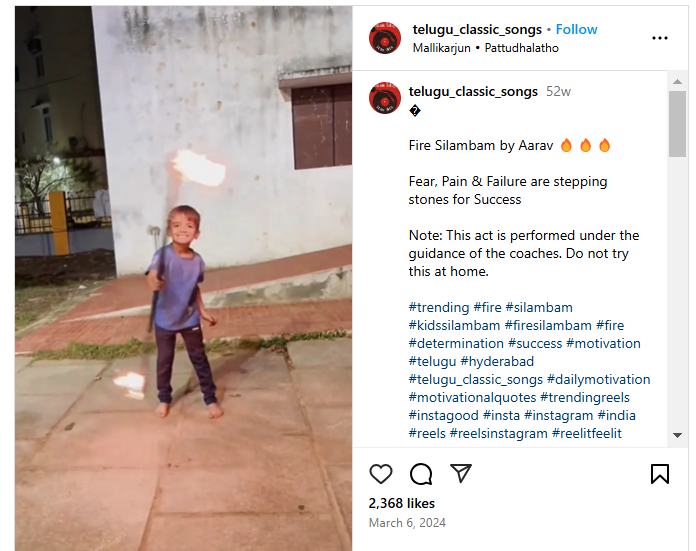Open the #dailymotivation hashtag
696x551 pixels.
(x=598, y=379)
